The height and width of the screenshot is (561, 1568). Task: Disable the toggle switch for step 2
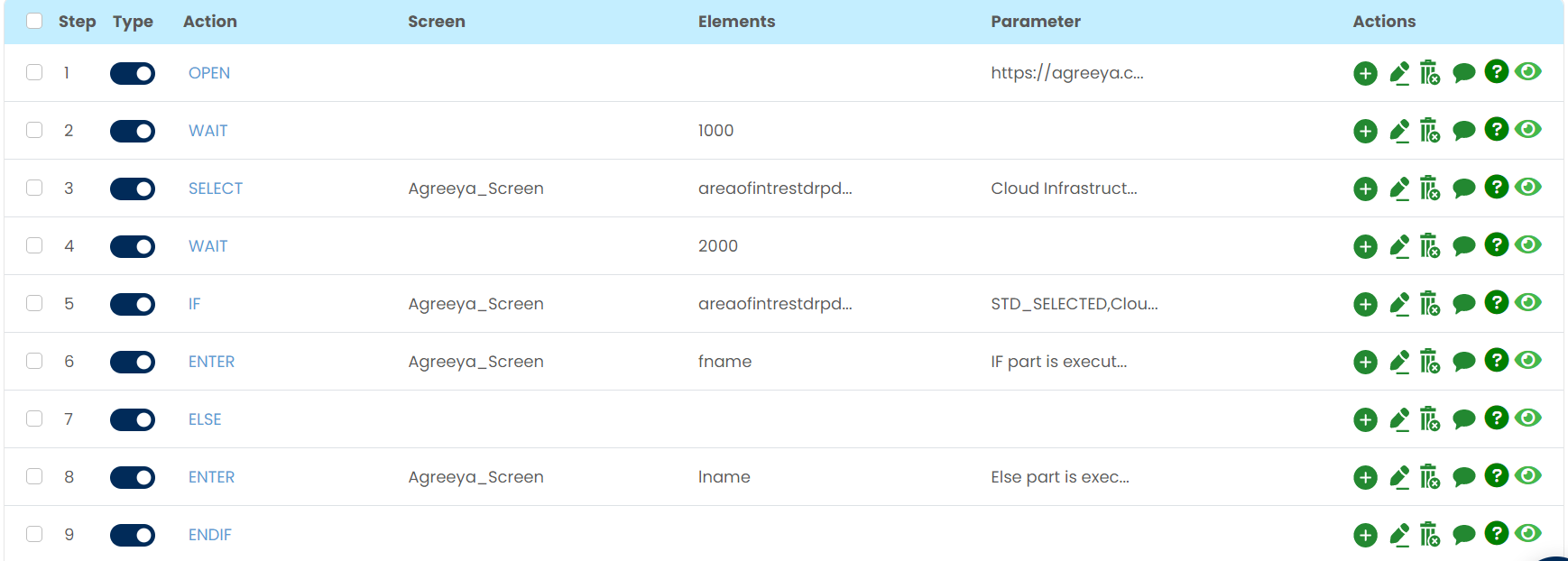click(133, 131)
